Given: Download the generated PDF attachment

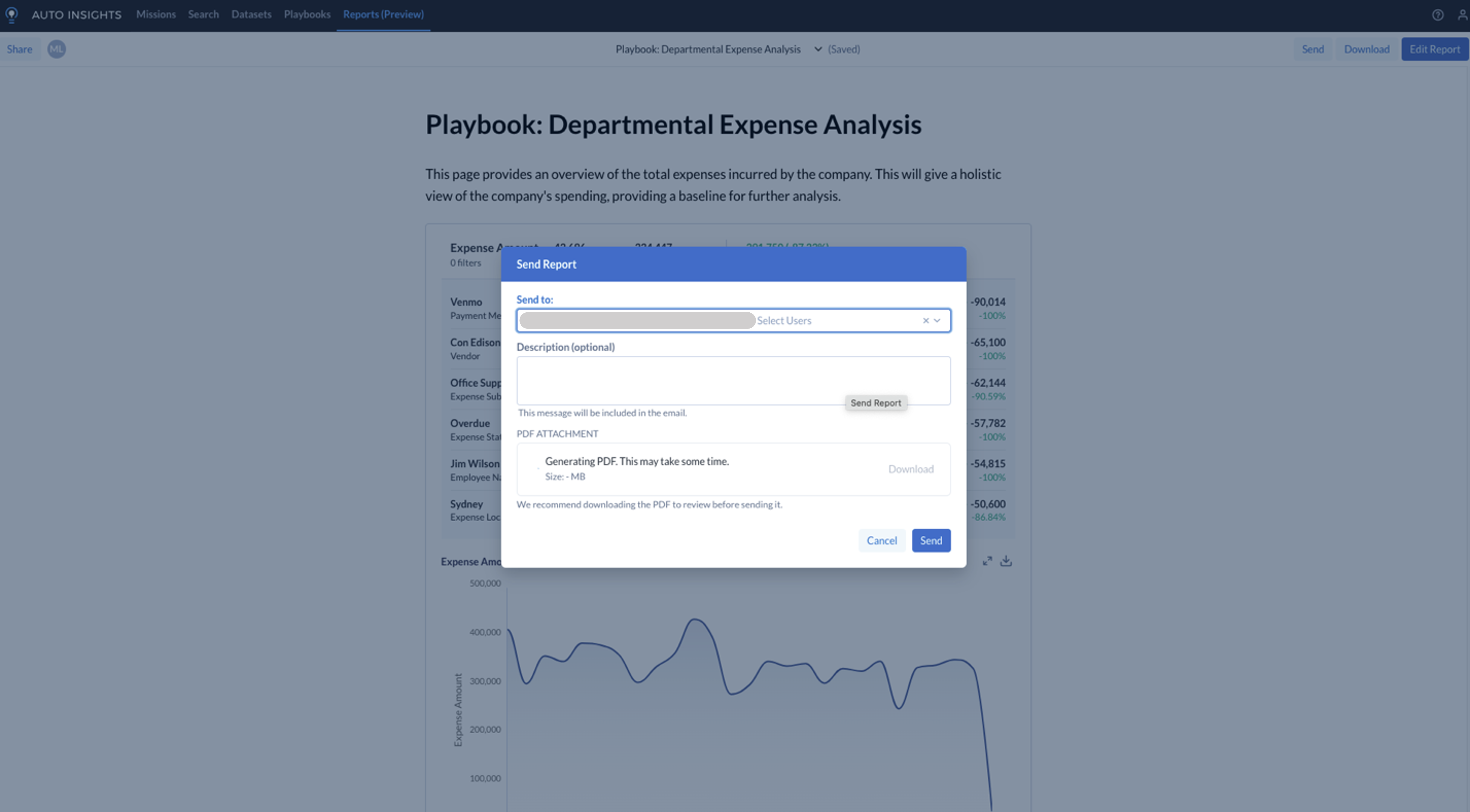Looking at the screenshot, I should click(x=911, y=469).
